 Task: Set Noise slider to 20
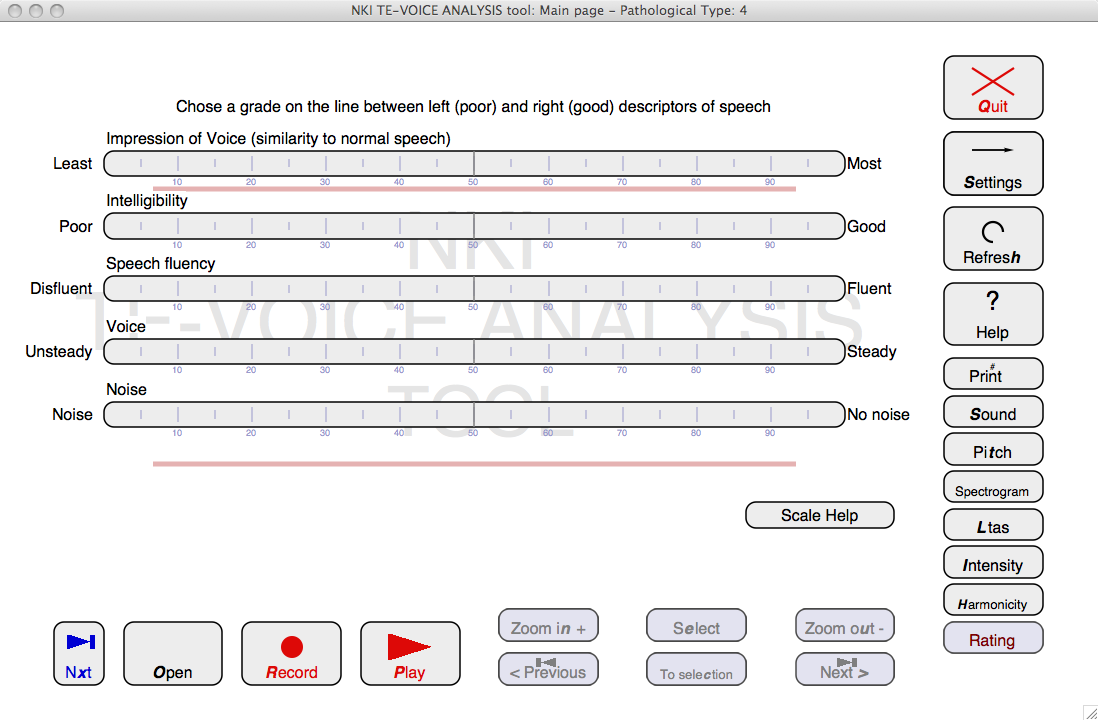click(x=252, y=415)
